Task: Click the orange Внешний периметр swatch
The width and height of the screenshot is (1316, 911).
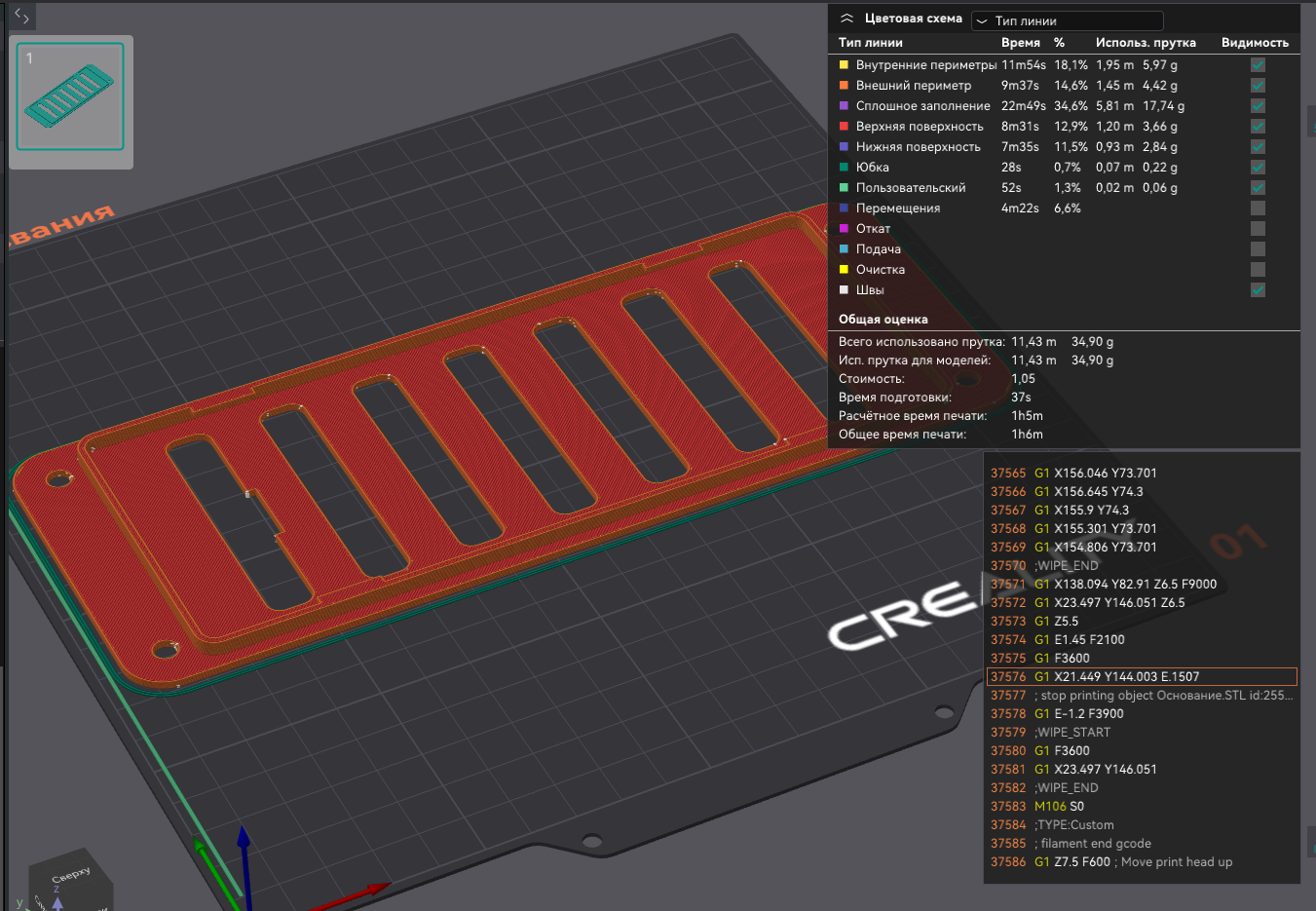Action: tap(844, 86)
